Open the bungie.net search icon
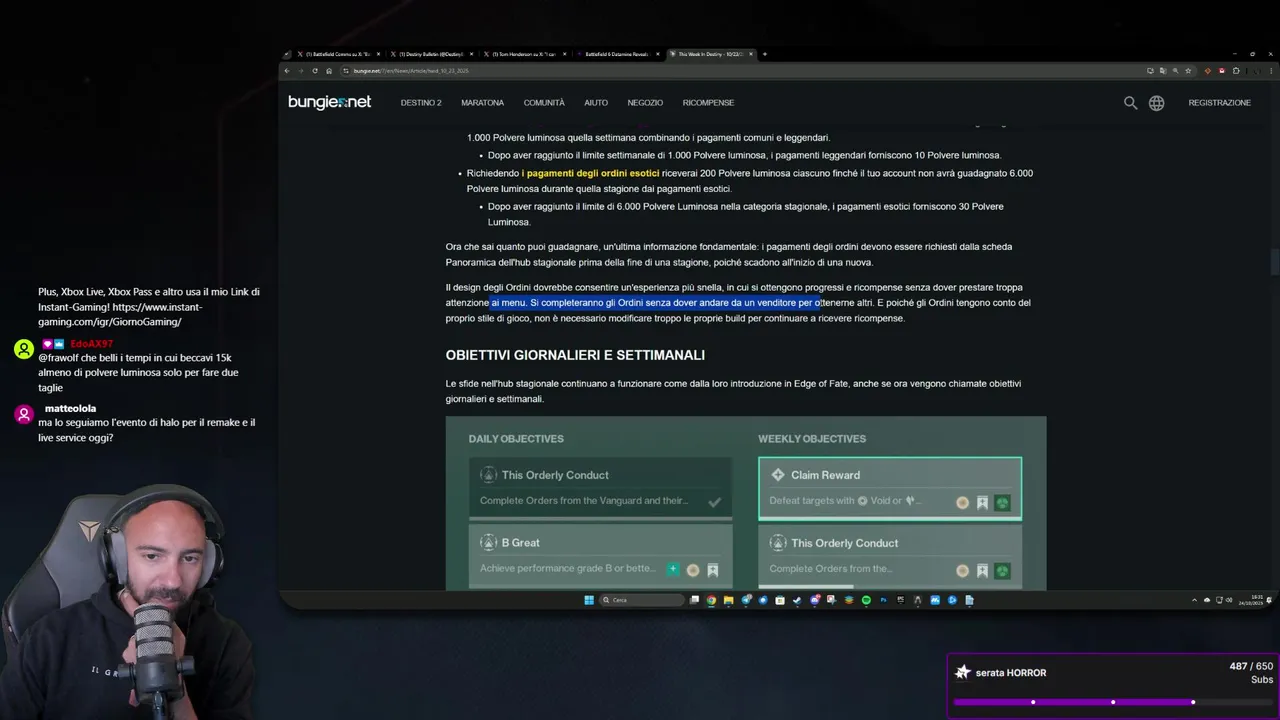Viewport: 1280px width, 720px height. (1130, 103)
